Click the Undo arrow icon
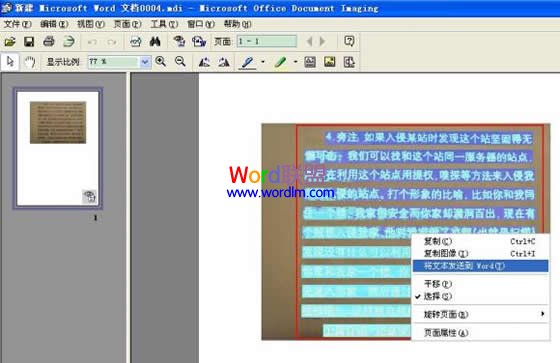Image resolution: width=560 pixels, height=363 pixels. [x=92, y=42]
